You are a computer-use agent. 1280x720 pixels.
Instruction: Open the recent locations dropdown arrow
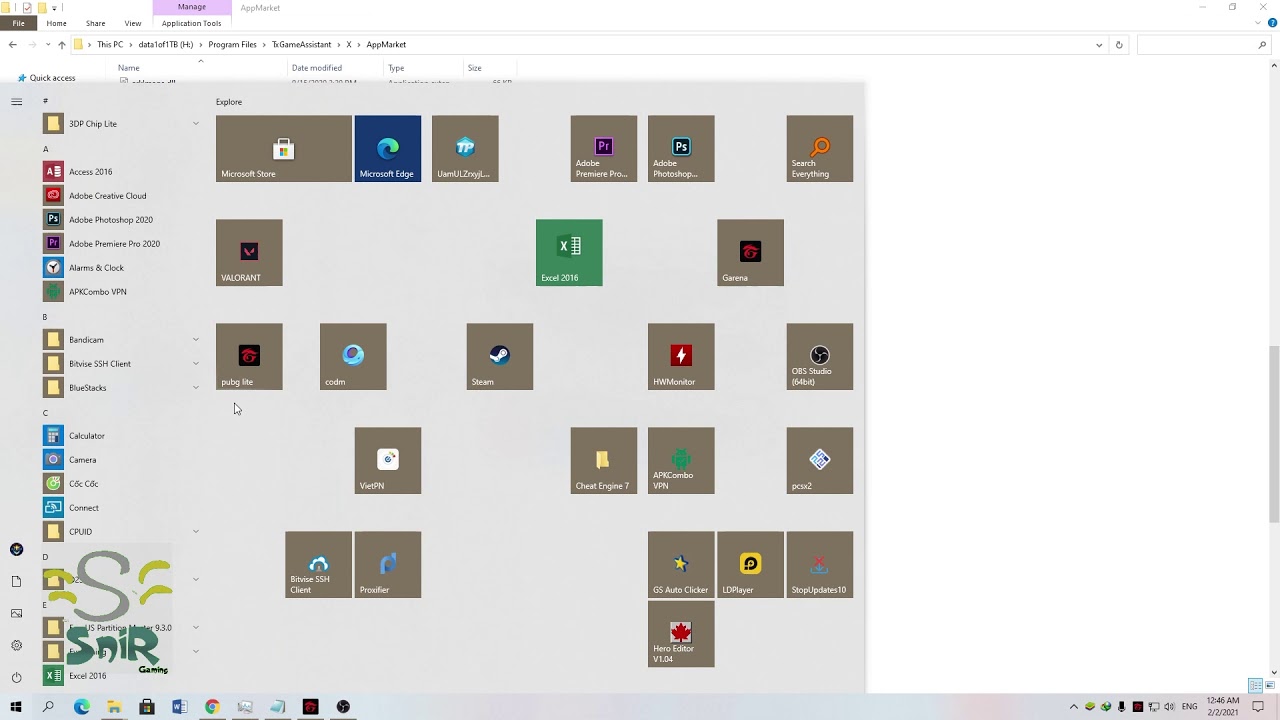pyautogui.click(x=47, y=45)
